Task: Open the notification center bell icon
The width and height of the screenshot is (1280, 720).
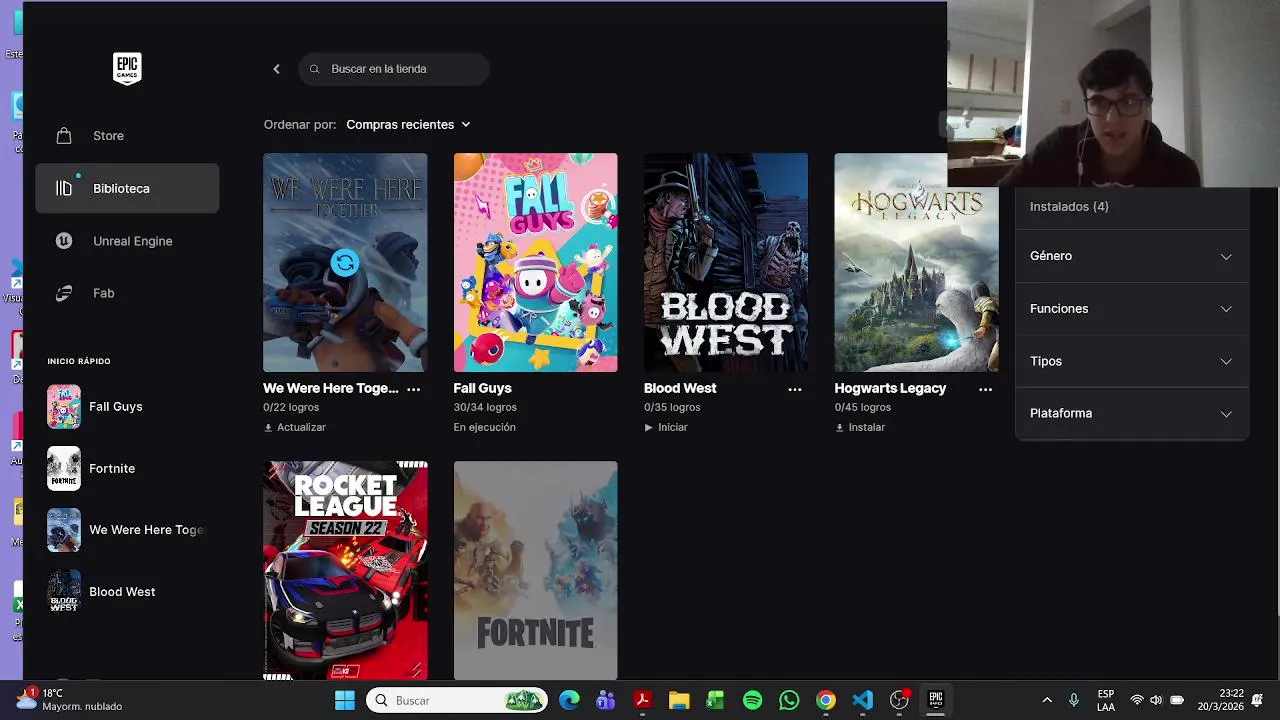Action: pos(1258,700)
